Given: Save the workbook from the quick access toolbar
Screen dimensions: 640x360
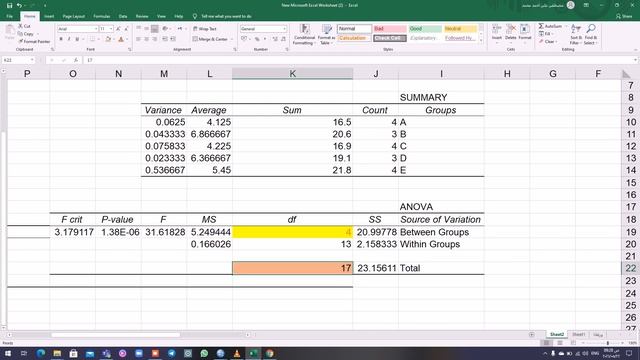Looking at the screenshot, I should click(x=9, y=5).
